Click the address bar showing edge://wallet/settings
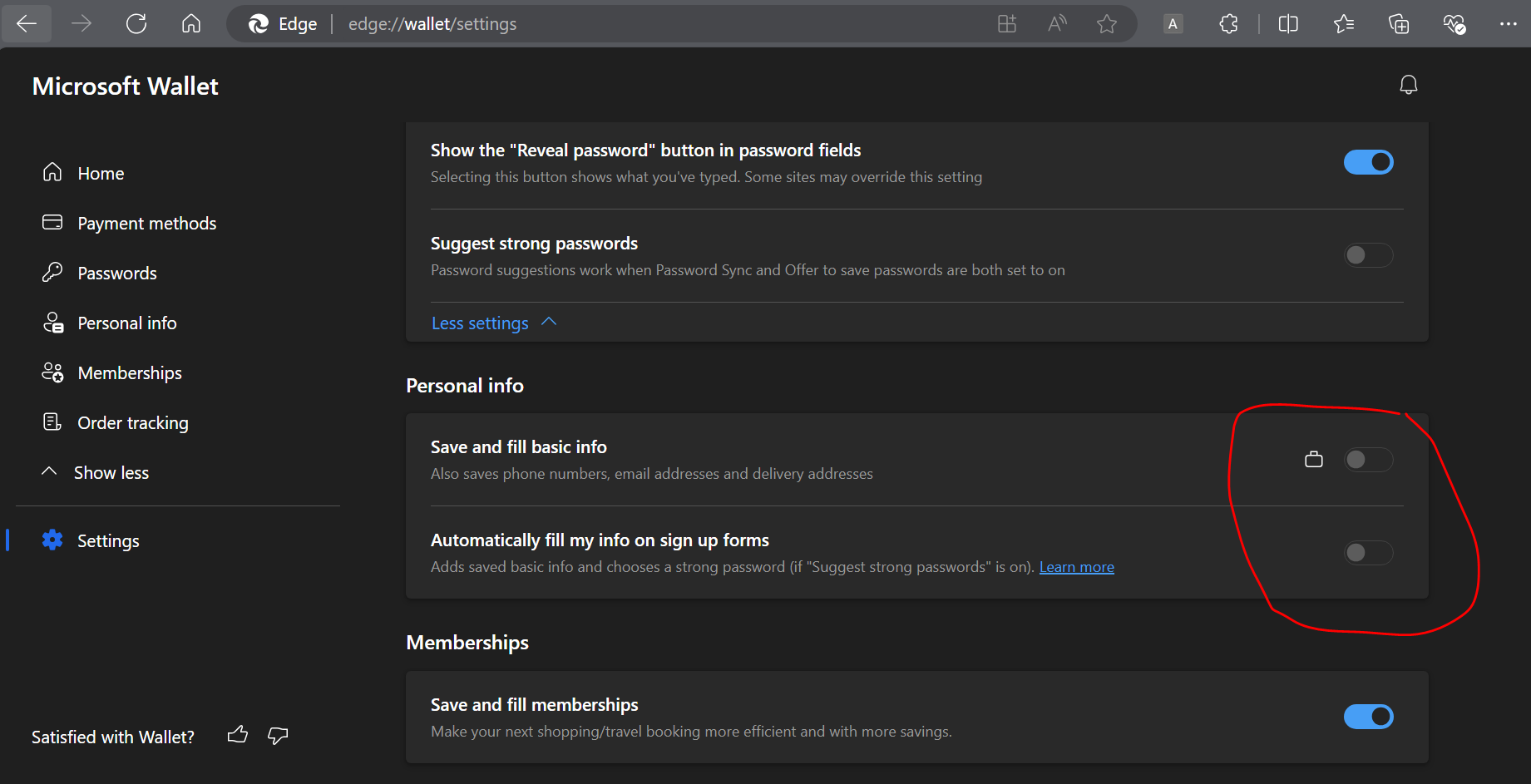 pyautogui.click(x=682, y=24)
